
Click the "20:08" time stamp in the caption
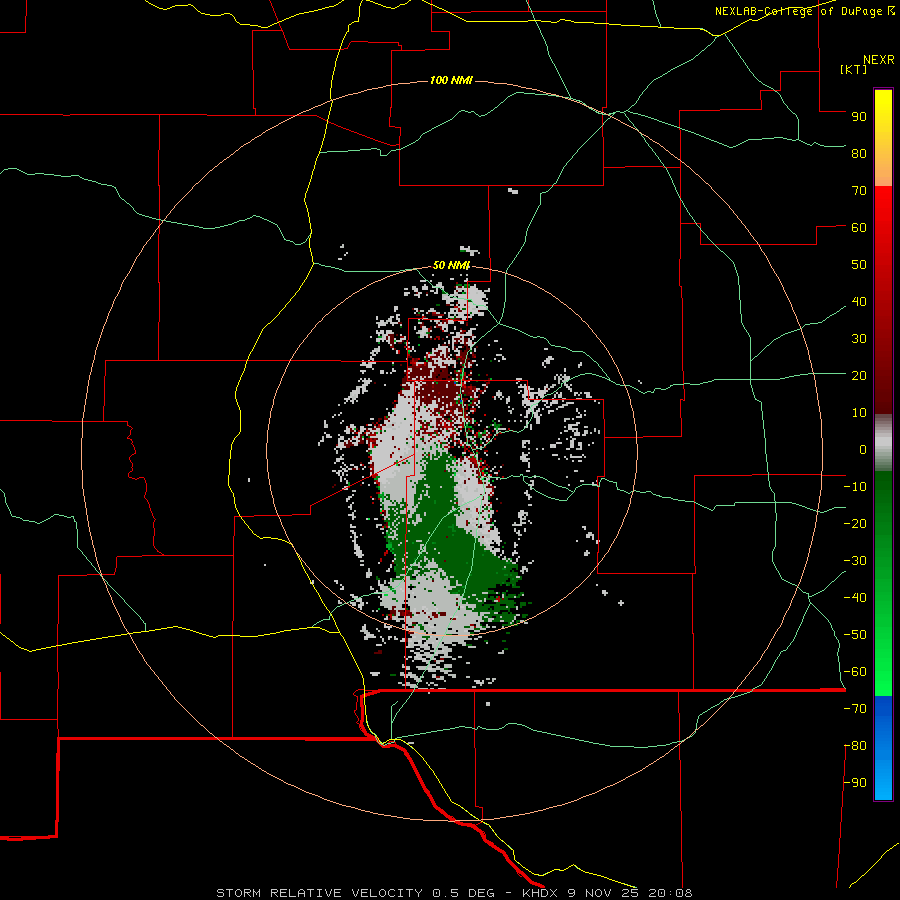[x=670, y=893]
